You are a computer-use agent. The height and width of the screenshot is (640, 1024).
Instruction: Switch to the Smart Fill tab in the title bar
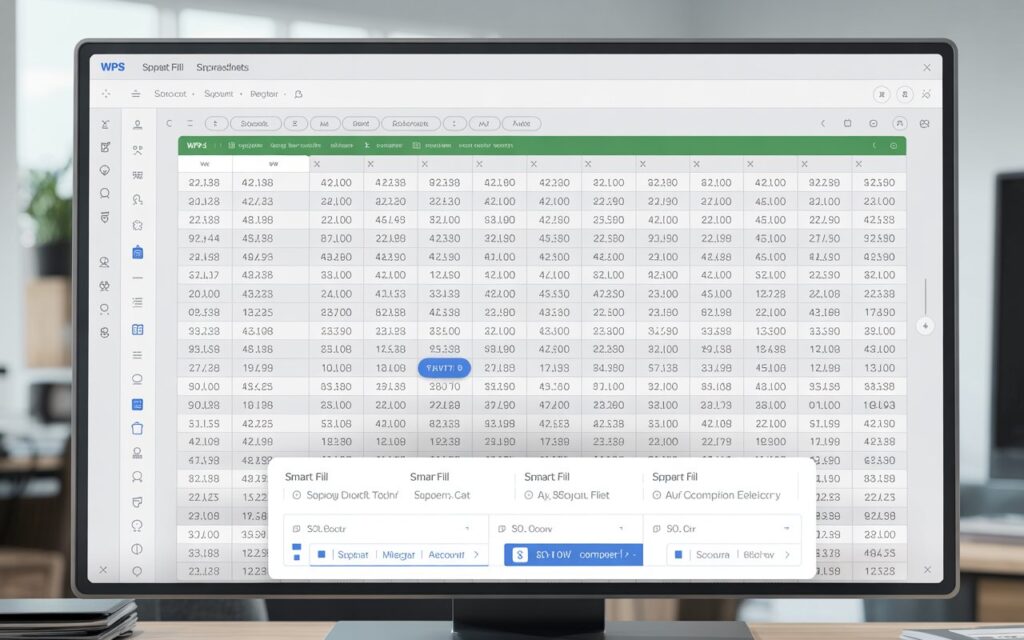click(163, 67)
